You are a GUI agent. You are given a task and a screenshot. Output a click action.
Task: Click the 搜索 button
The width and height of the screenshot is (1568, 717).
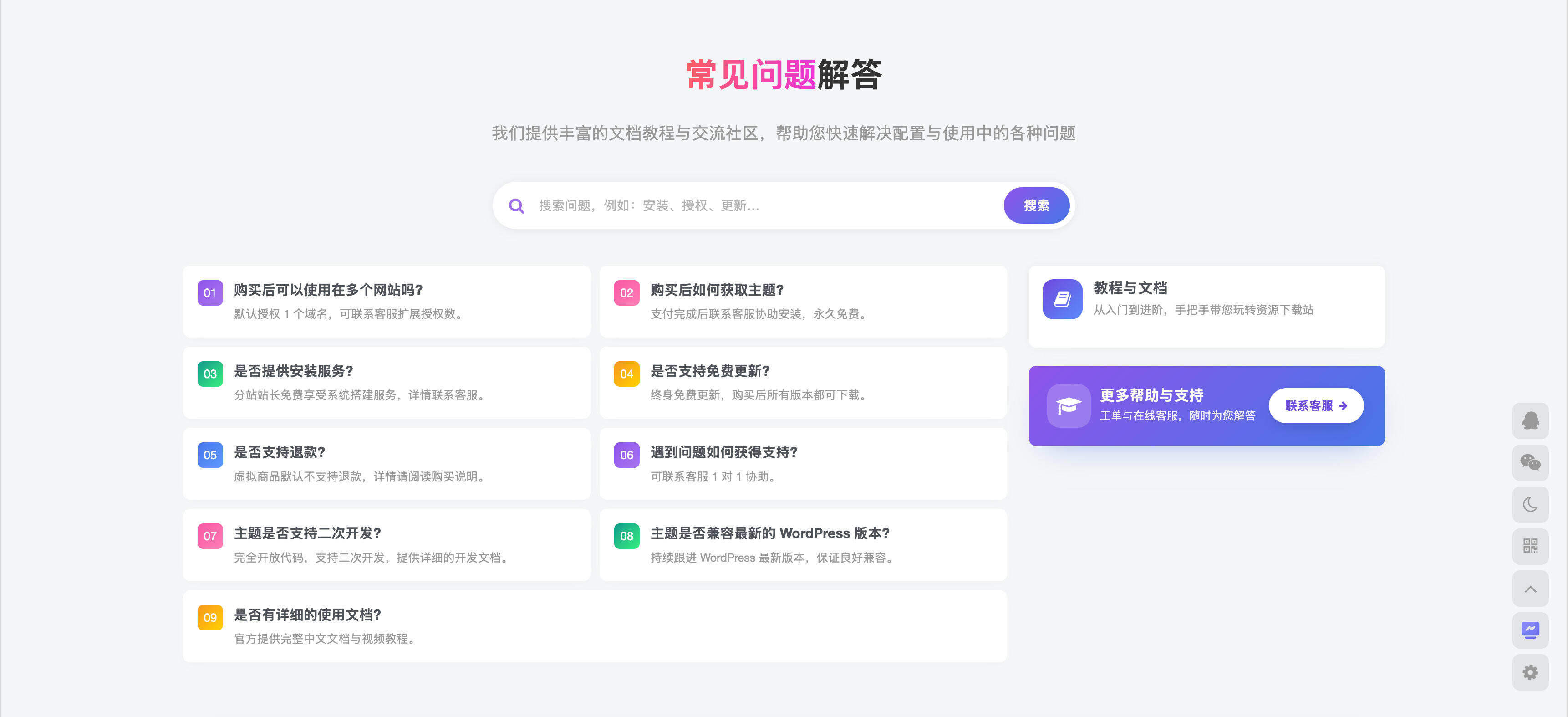point(1036,206)
